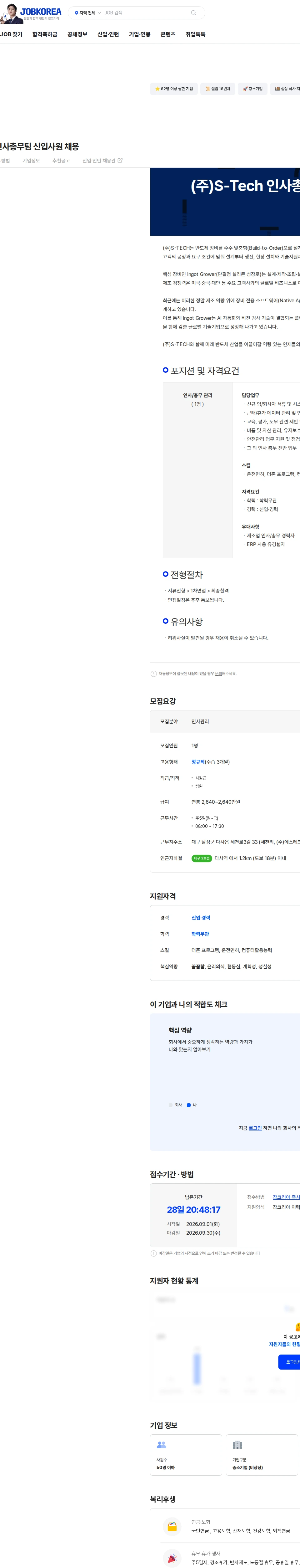This screenshot has height=1568, width=300.
Task: Open the JOB 찾기 menu
Action: (x=11, y=35)
